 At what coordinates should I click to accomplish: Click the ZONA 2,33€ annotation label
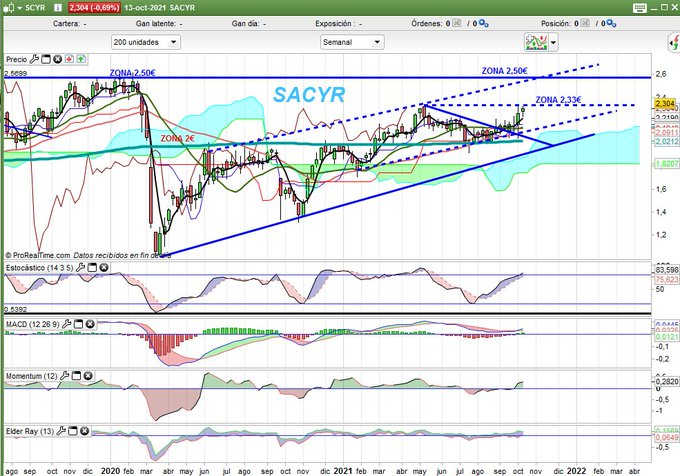click(558, 100)
